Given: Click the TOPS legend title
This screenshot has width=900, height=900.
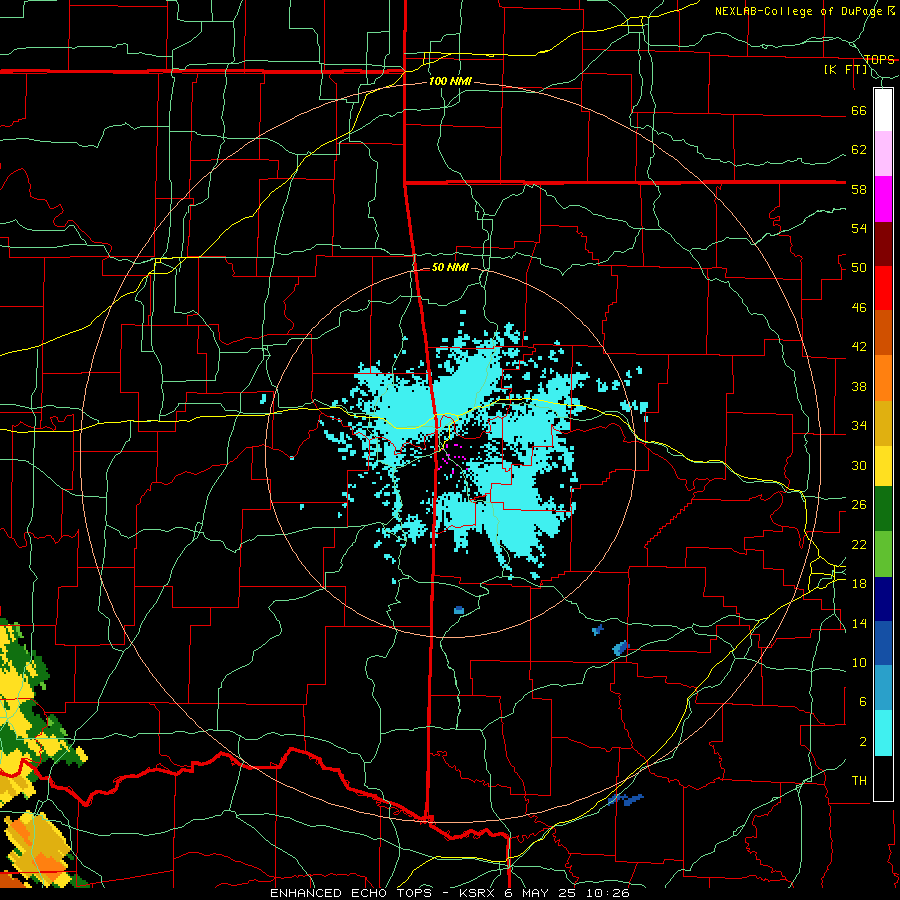Looking at the screenshot, I should click(879, 60).
